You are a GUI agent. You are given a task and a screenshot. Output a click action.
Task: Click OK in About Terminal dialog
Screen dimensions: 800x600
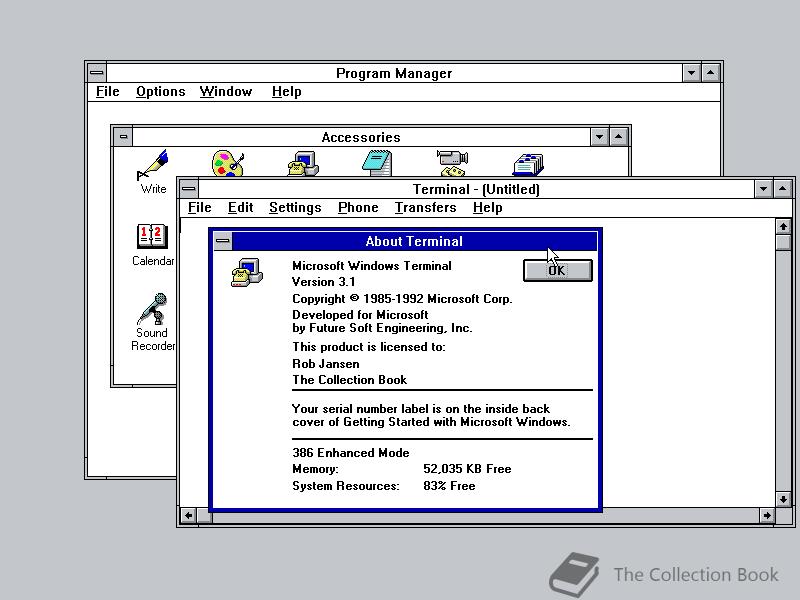pyautogui.click(x=558, y=270)
